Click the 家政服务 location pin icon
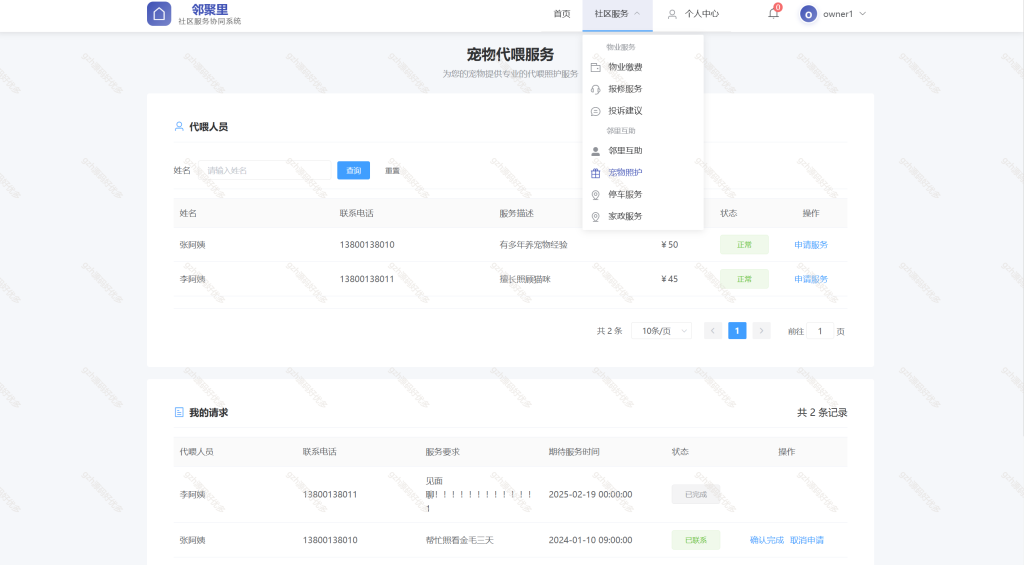 [x=596, y=217]
